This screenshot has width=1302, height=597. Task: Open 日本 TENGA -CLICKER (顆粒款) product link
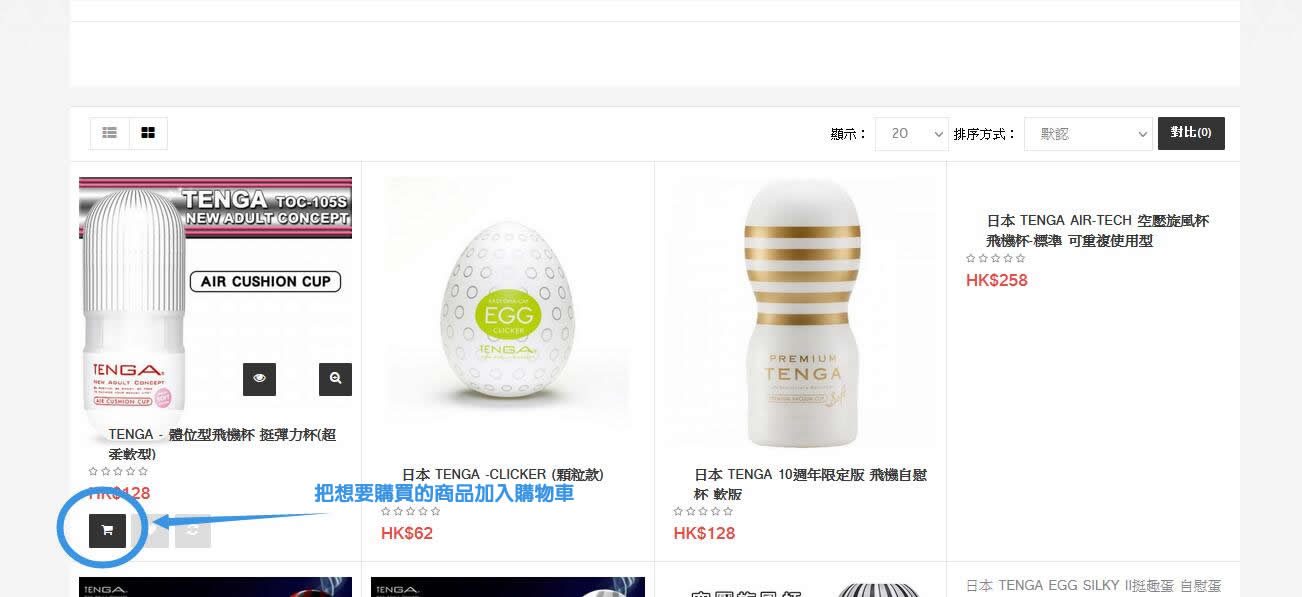click(x=503, y=474)
